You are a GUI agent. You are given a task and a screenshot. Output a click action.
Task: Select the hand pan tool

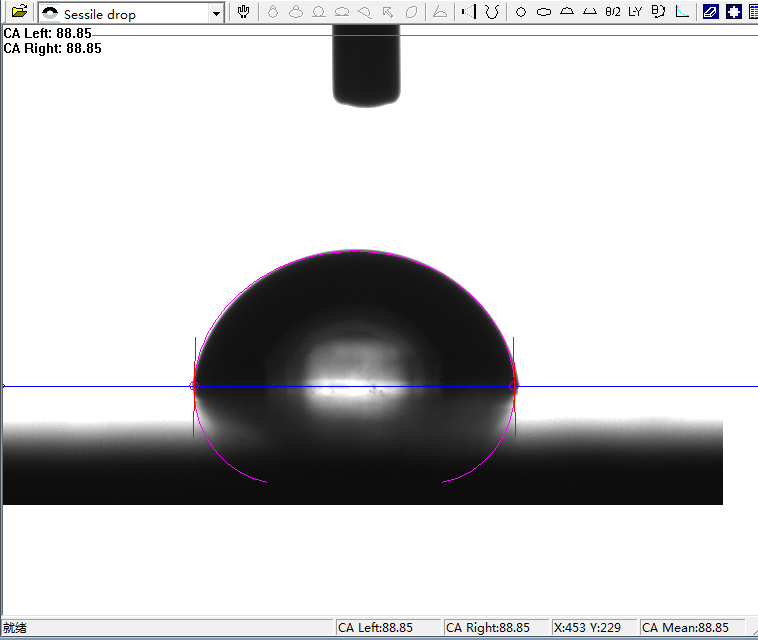(x=243, y=12)
